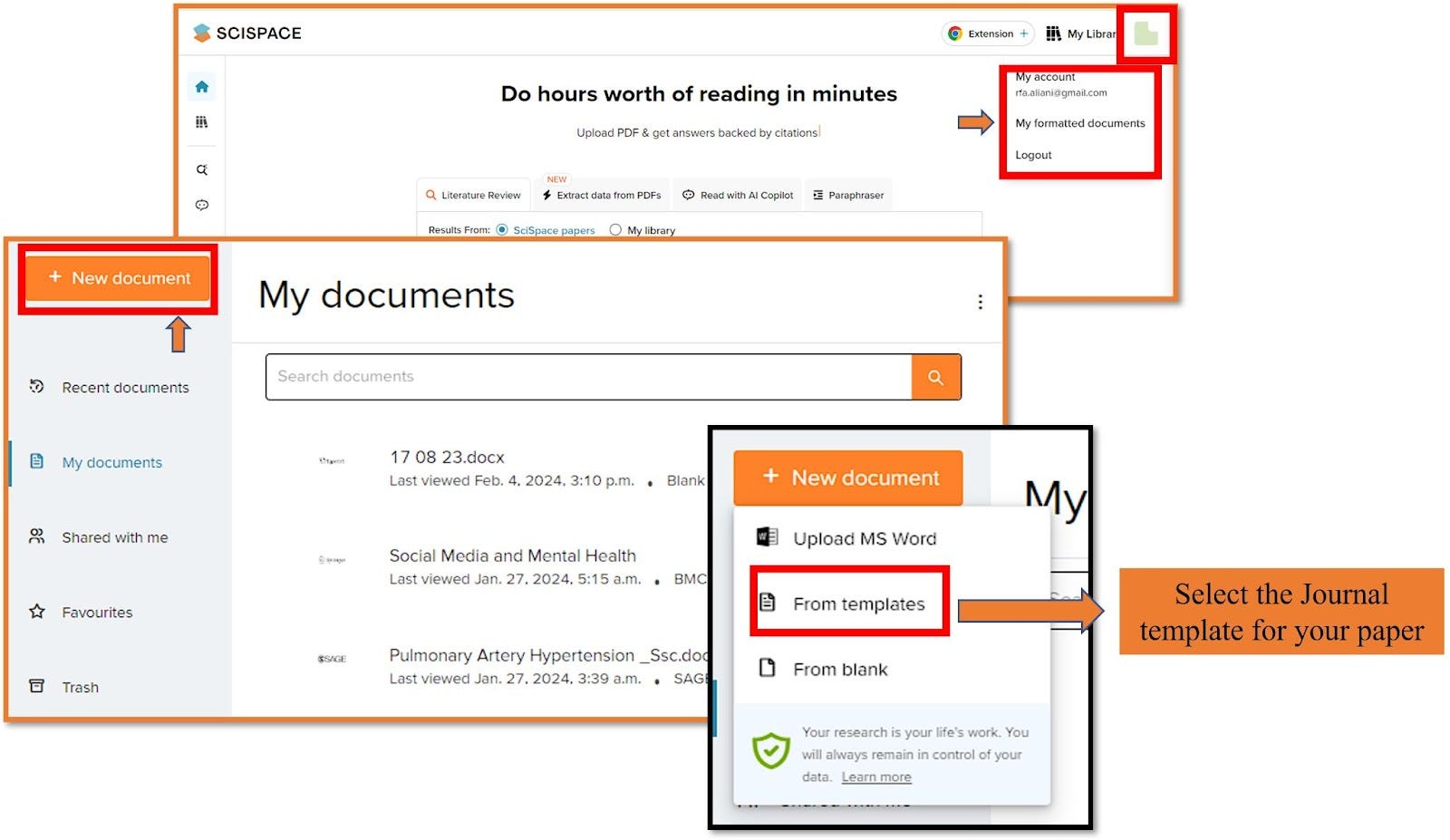Choose From blank option
Image resolution: width=1450 pixels, height=840 pixels.
coord(840,670)
